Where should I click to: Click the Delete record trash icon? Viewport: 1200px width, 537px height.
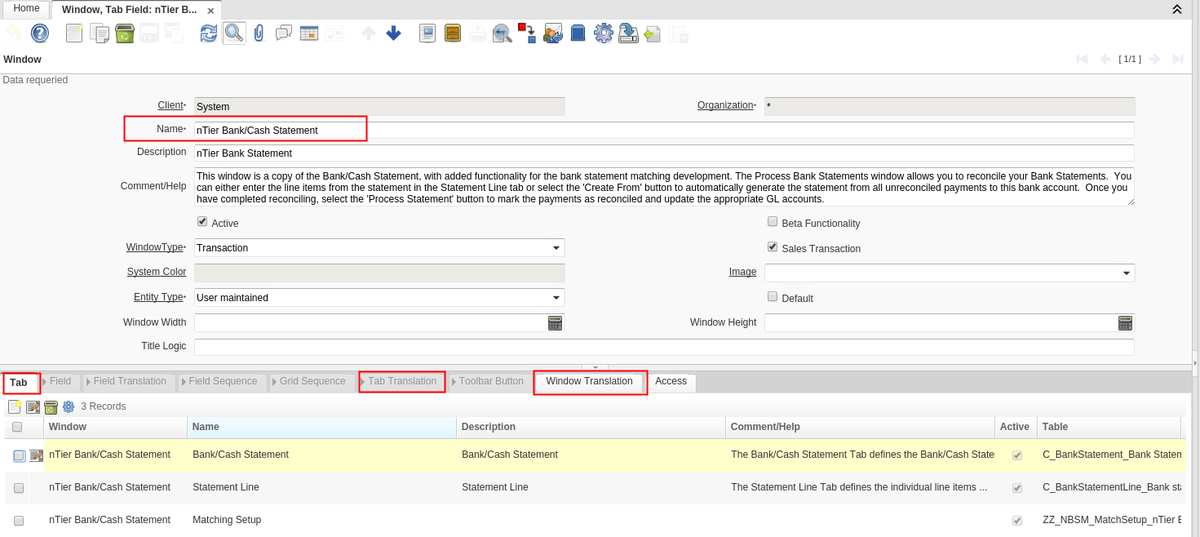coord(124,33)
